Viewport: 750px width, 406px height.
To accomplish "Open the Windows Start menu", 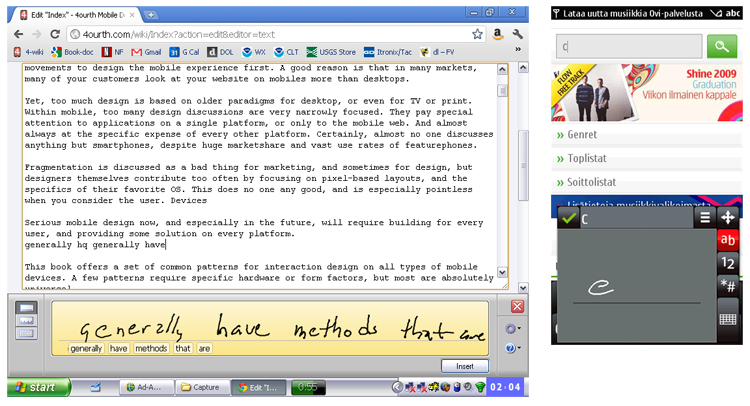I will coord(39,387).
